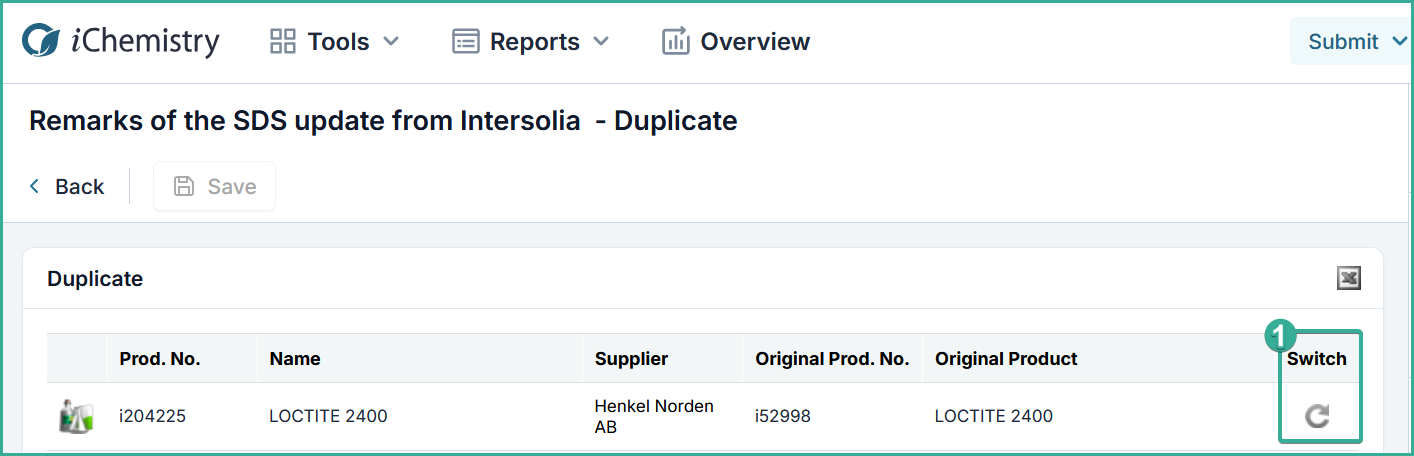Select product number i204225

coord(152,416)
